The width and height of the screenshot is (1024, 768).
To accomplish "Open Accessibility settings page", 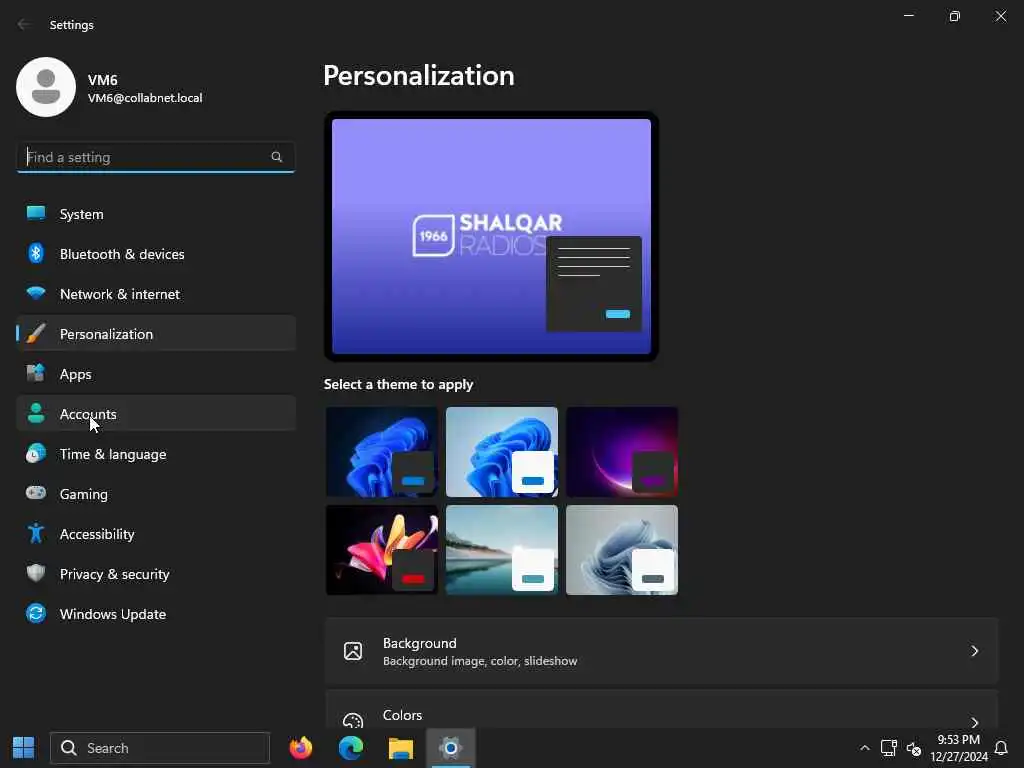I will pos(156,534).
